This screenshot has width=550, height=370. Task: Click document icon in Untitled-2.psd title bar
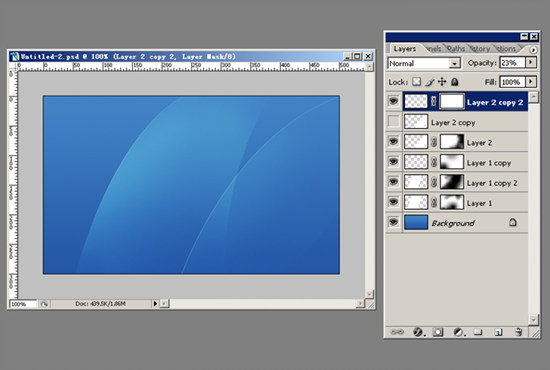pyautogui.click(x=15, y=56)
